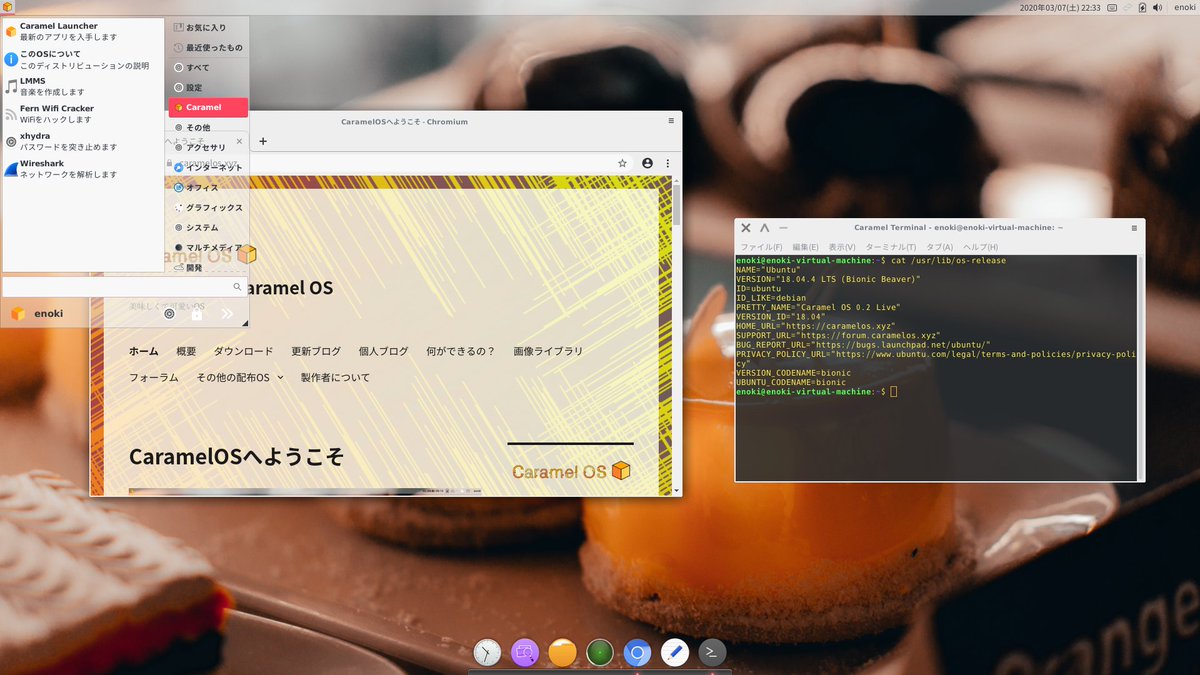The height and width of the screenshot is (675, 1200).
Task: Click the magnifier icon in menu search
Action: pos(237,287)
